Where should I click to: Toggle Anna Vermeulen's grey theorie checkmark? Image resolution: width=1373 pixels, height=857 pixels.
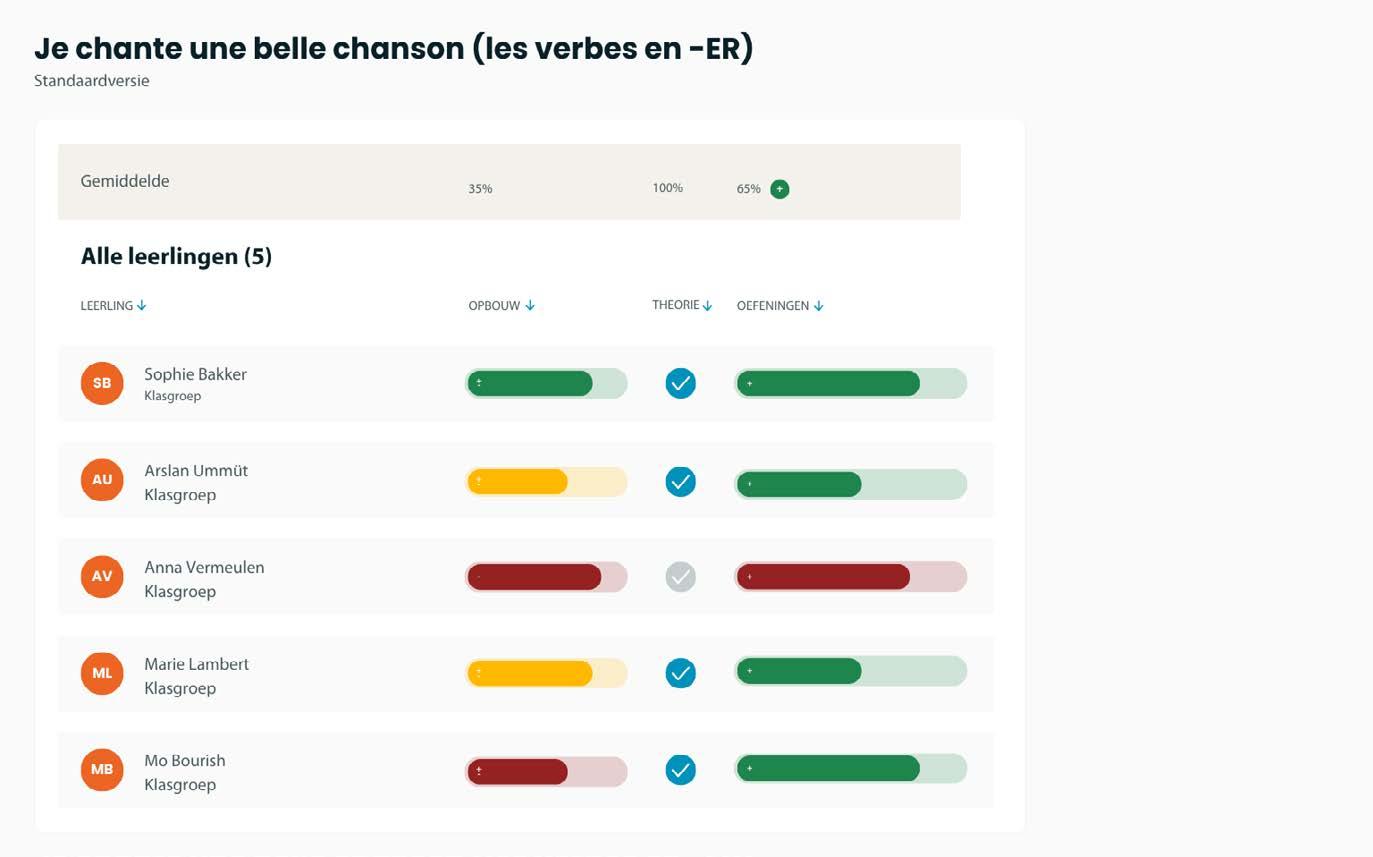(680, 576)
